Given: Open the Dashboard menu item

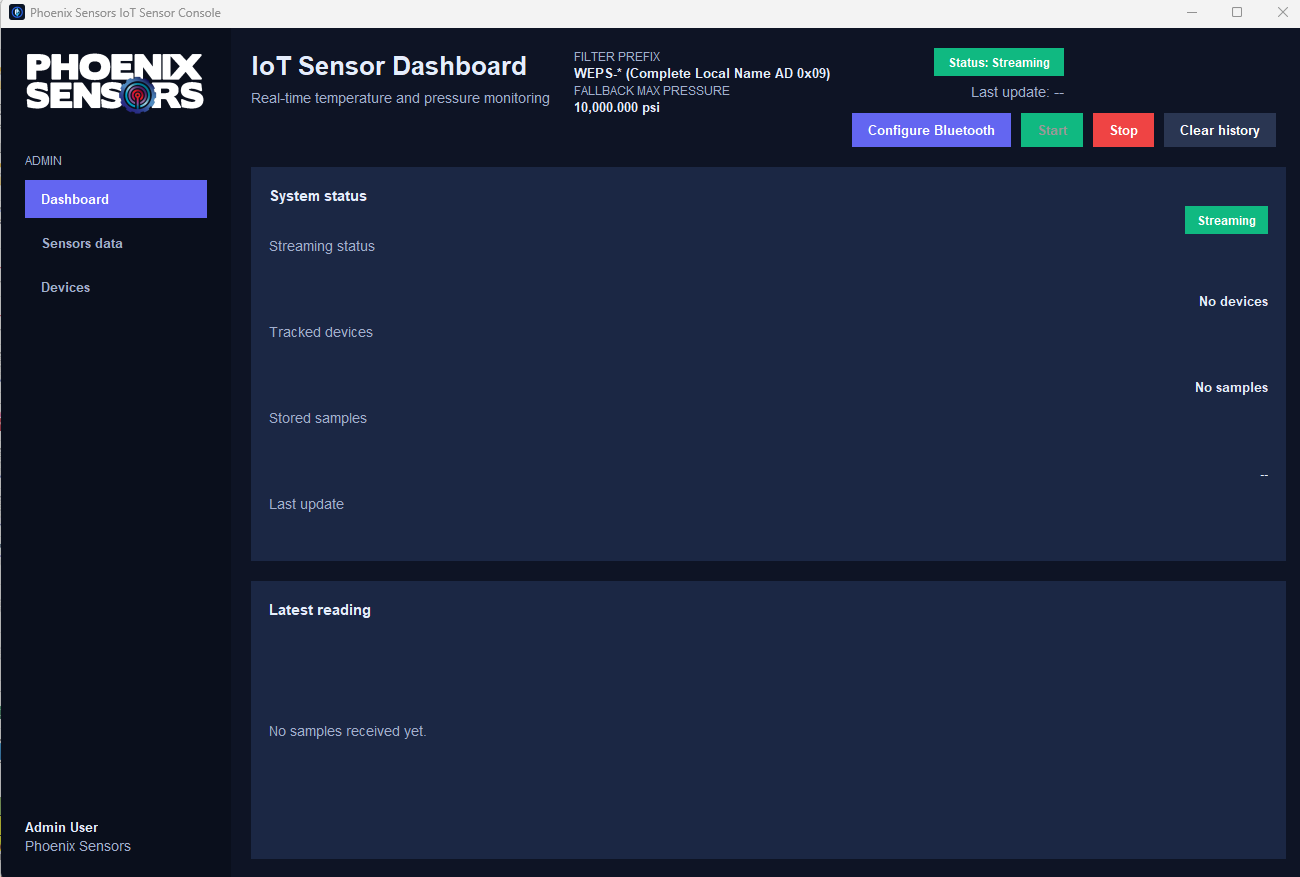Looking at the screenshot, I should (116, 199).
